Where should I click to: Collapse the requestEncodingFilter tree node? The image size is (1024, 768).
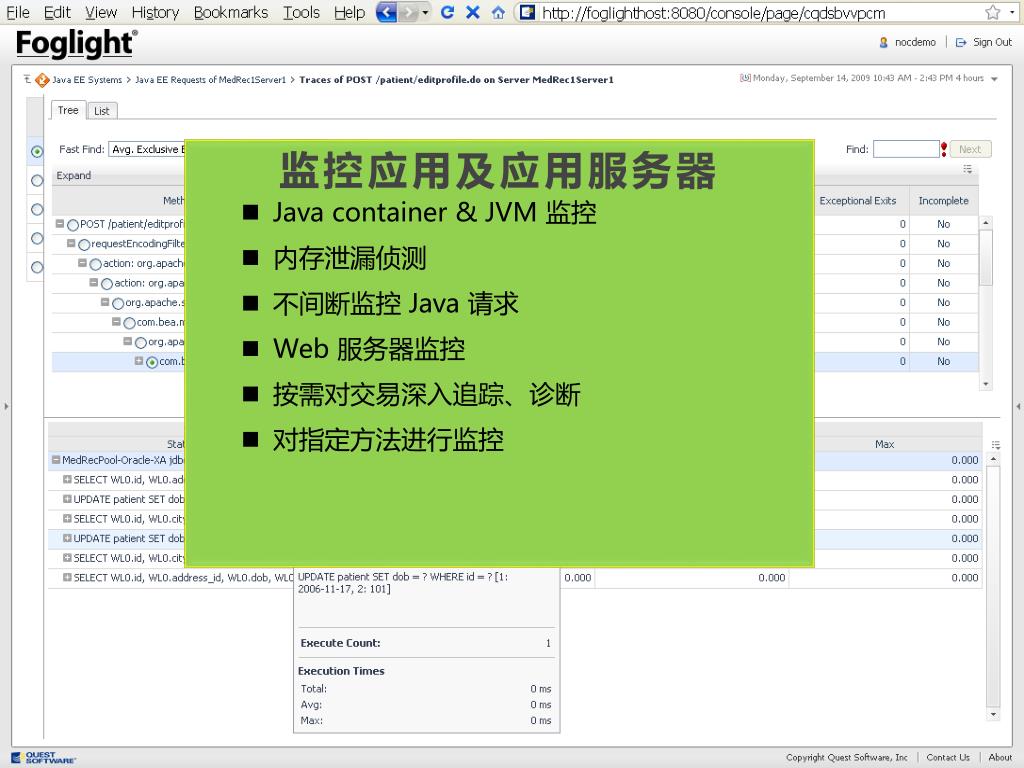[71, 244]
